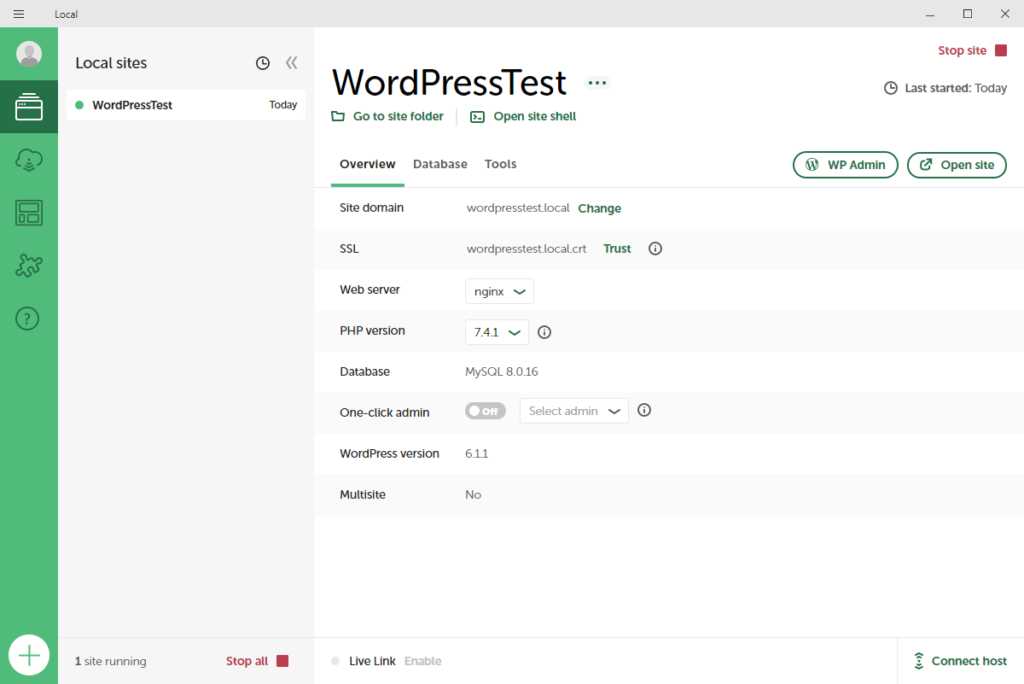Open the Local sites sidebar icon
This screenshot has width=1024, height=684.
click(x=29, y=107)
